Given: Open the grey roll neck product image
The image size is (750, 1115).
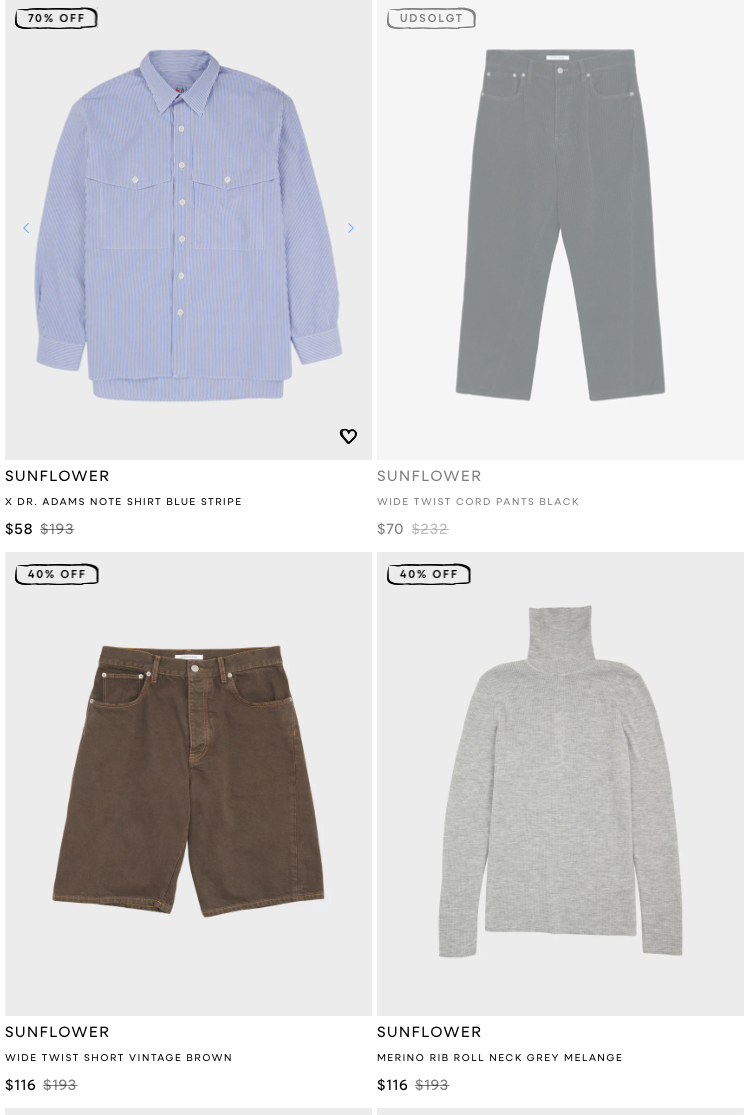Looking at the screenshot, I should coord(560,784).
